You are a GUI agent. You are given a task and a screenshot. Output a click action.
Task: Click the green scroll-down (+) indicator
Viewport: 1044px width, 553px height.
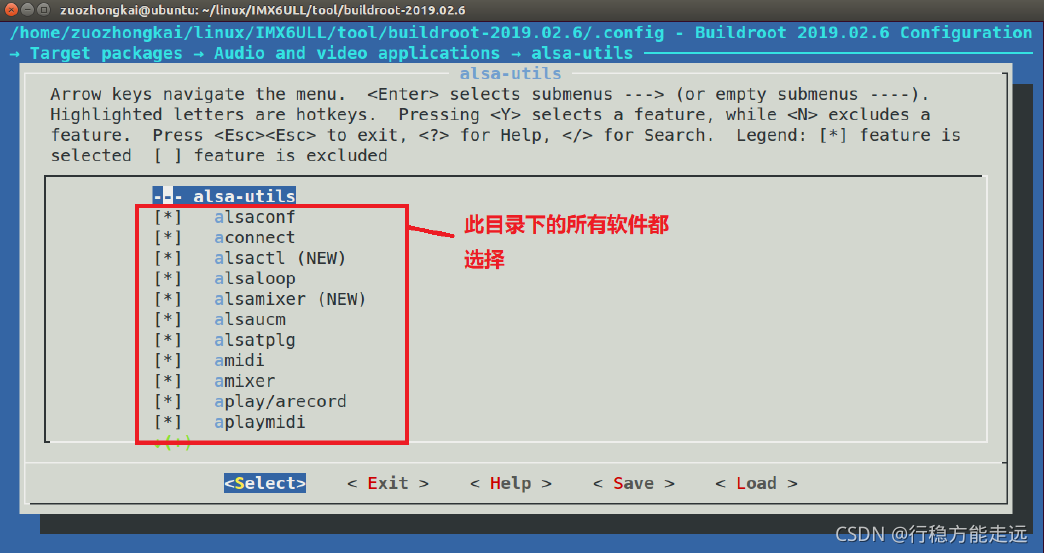(x=173, y=443)
